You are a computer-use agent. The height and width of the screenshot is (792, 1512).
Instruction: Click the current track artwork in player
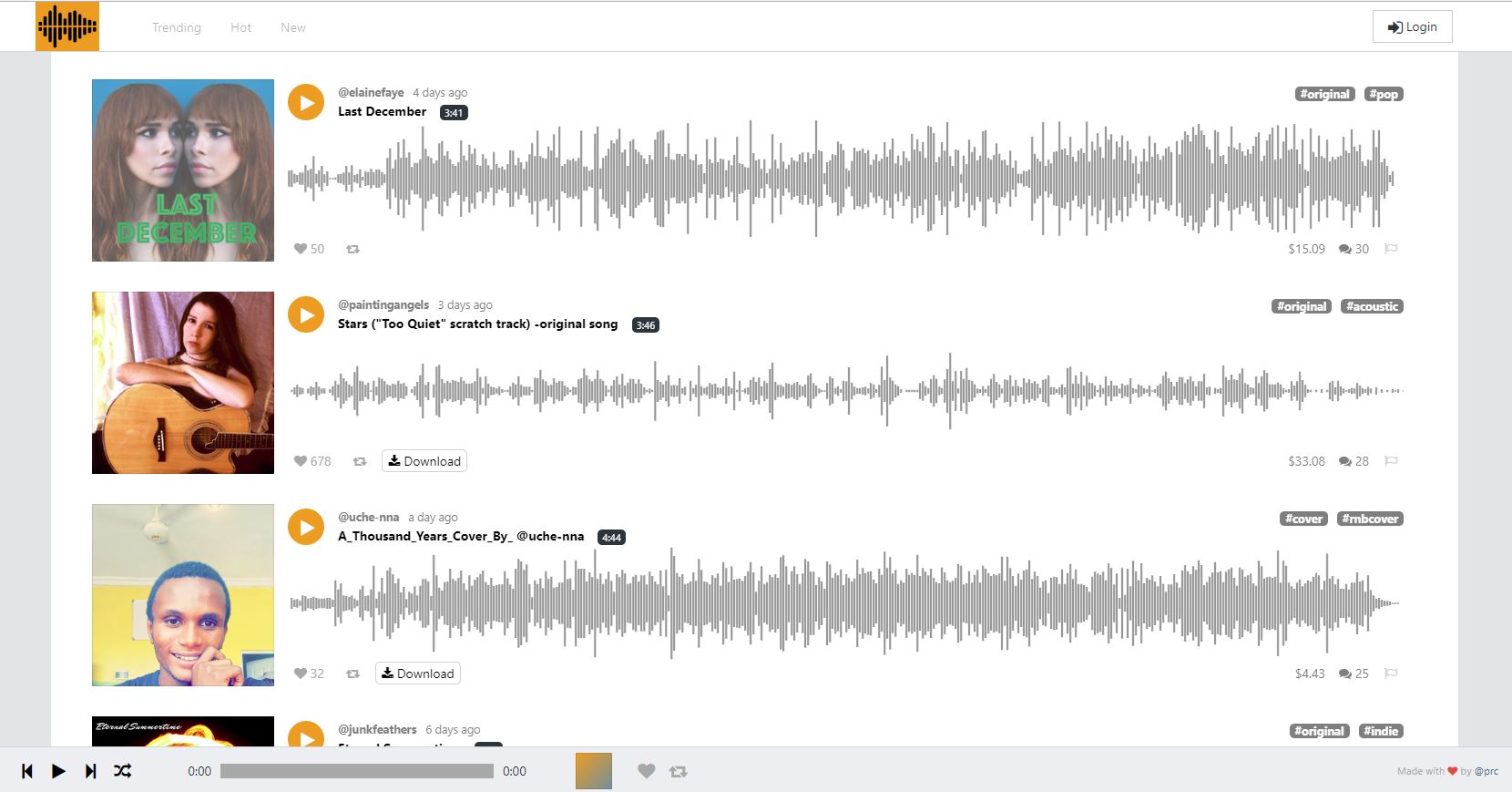[594, 771]
